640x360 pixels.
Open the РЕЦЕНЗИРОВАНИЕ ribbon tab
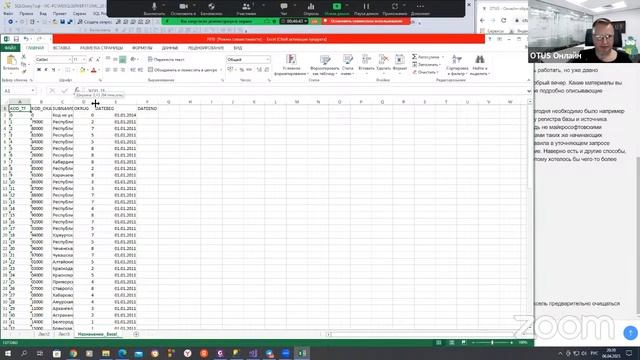(206, 48)
